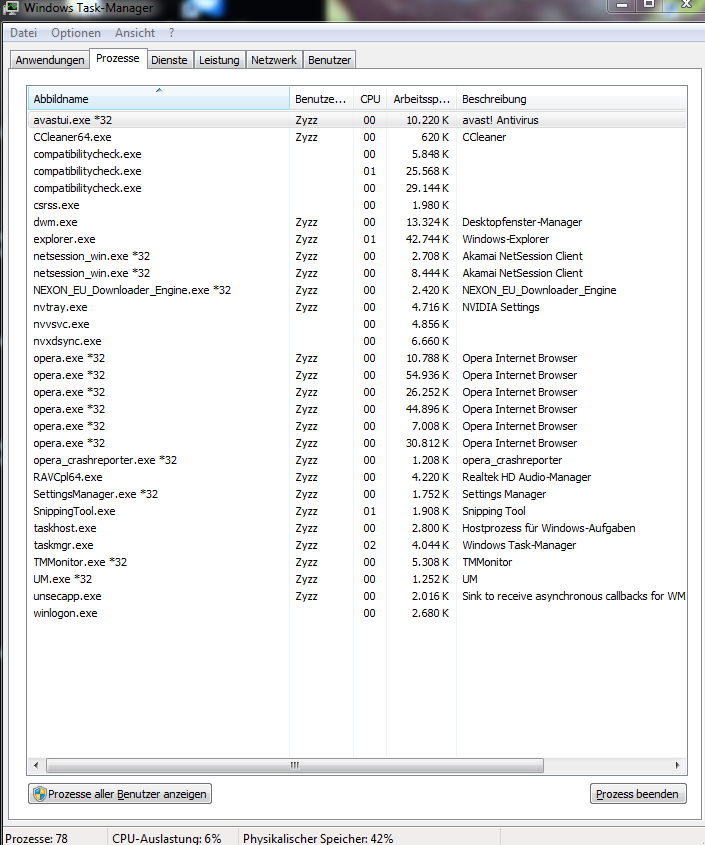Switch to the Netzwerk tab
This screenshot has width=705, height=845.
(274, 60)
